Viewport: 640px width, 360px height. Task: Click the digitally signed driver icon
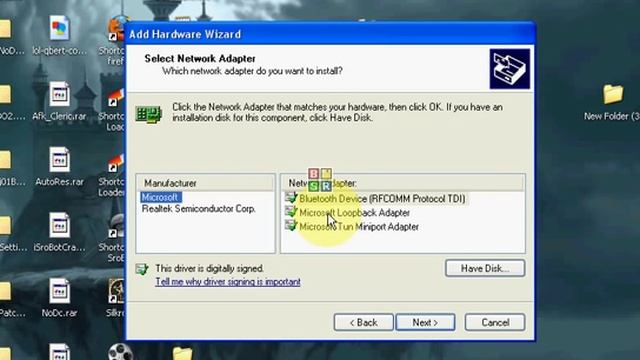tap(142, 269)
